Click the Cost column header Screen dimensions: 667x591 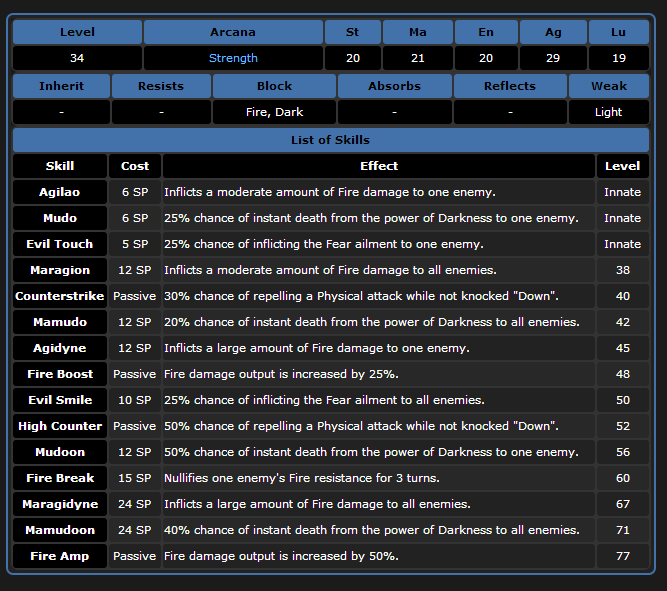click(135, 166)
